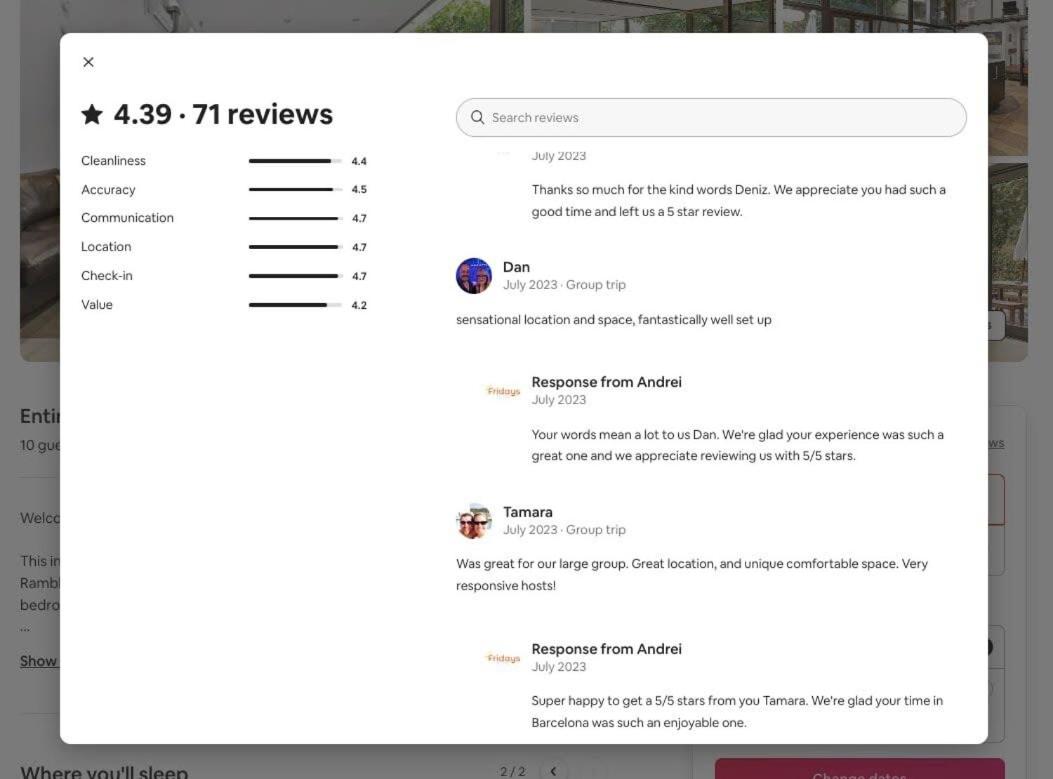
Task: Click the Communication rating bar
Action: coord(295,218)
